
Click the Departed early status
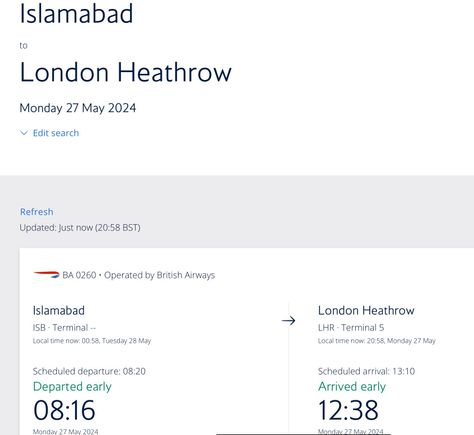[72, 387]
